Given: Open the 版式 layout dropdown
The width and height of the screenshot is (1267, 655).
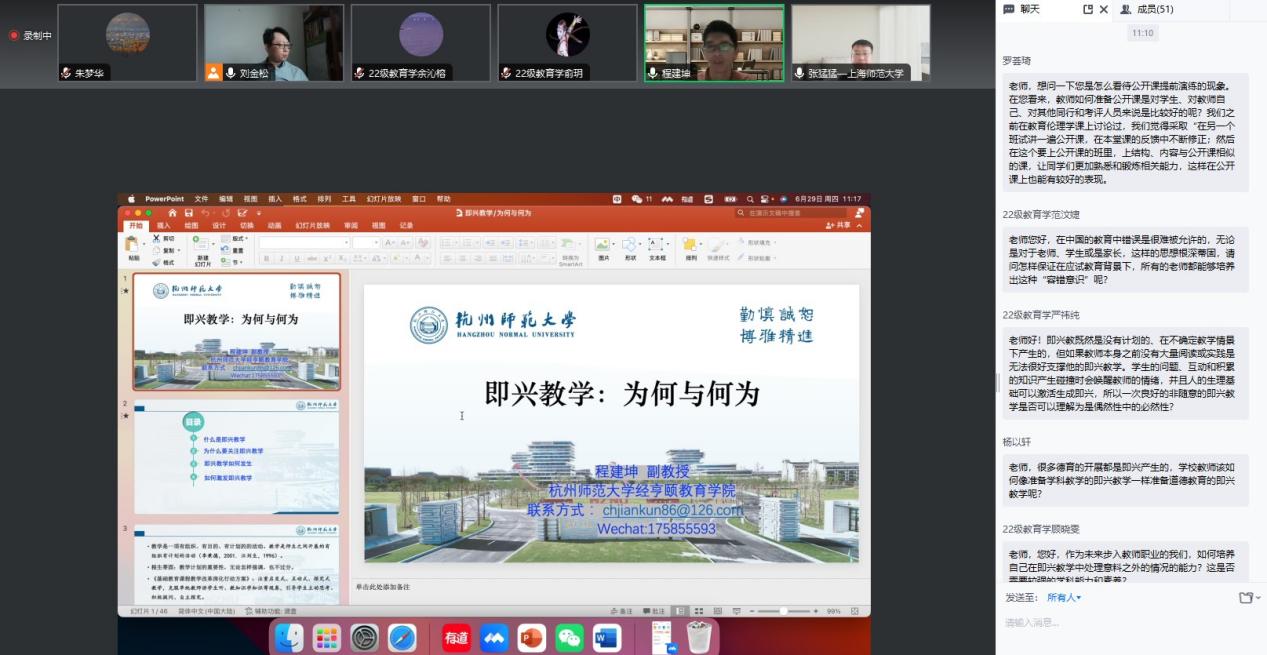Looking at the screenshot, I should pyautogui.click(x=238, y=239).
